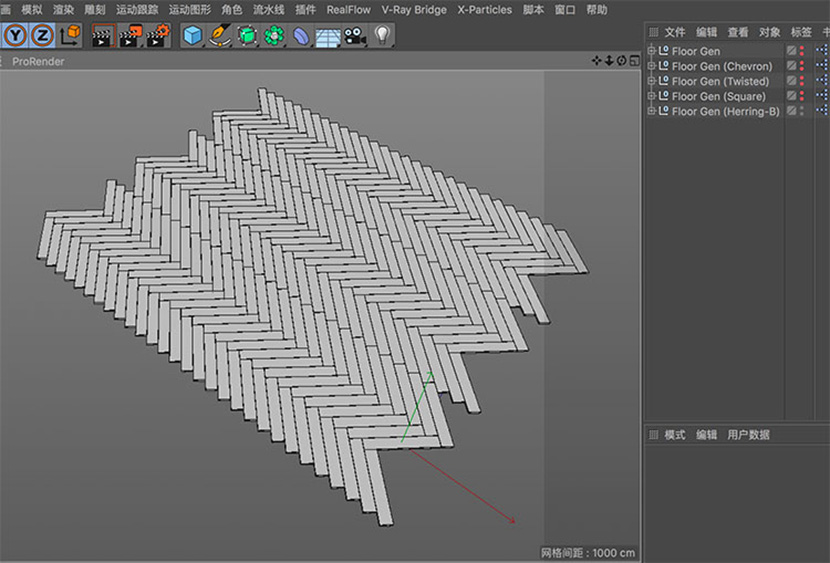Toggle the active view layout icon

[x=634, y=60]
